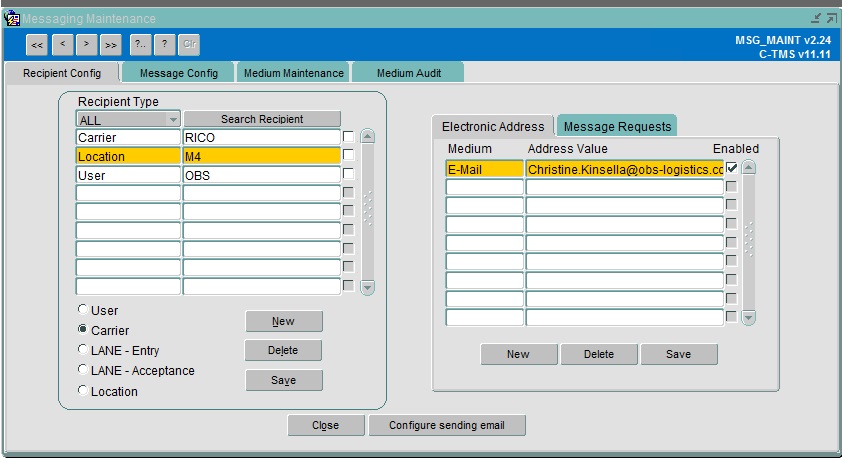Click the E-Mail medium cell

coord(484,169)
